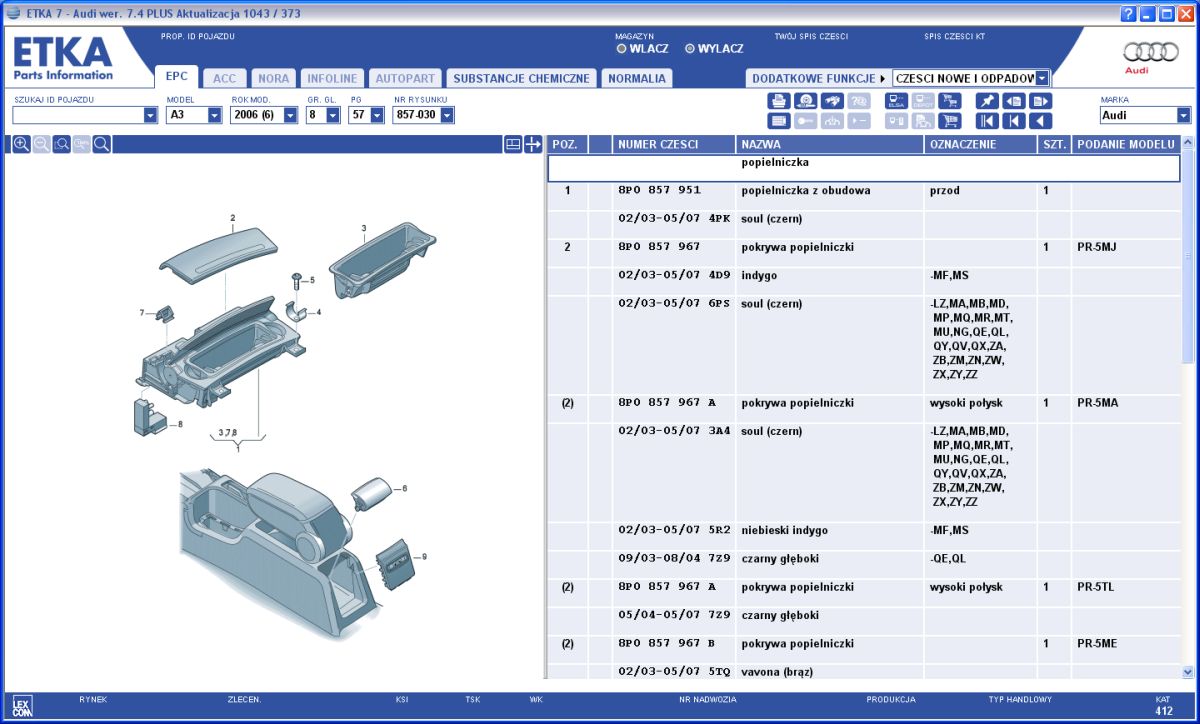Click the last magnifier icon in zoom bar

(x=101, y=144)
